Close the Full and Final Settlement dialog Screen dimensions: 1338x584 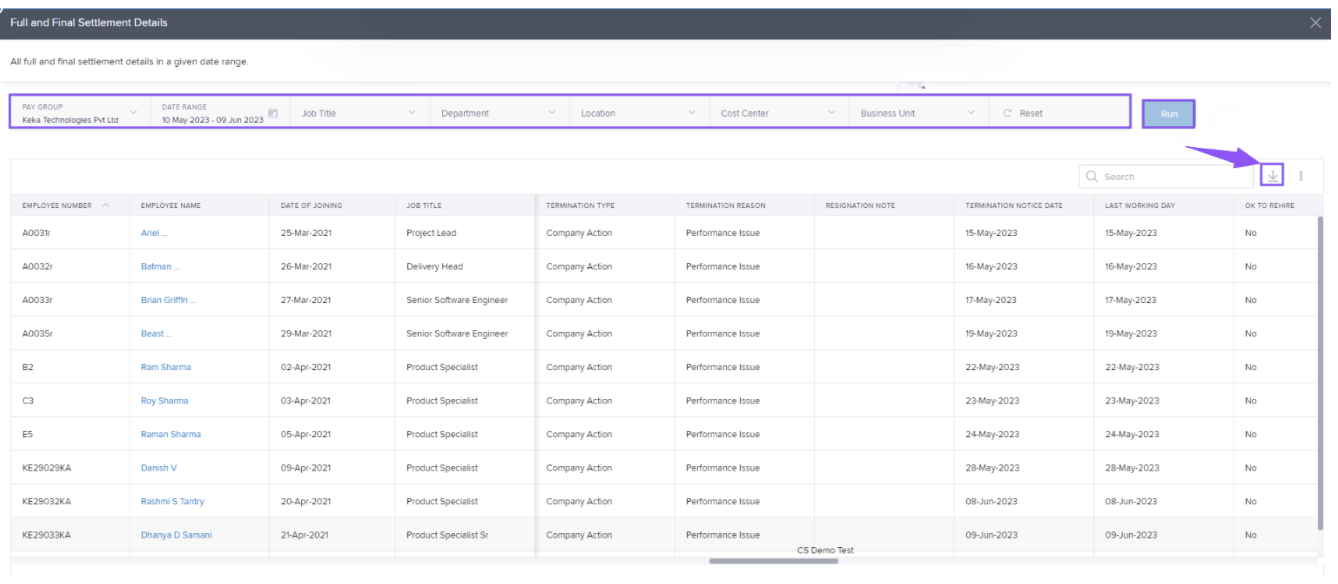[1315, 22]
